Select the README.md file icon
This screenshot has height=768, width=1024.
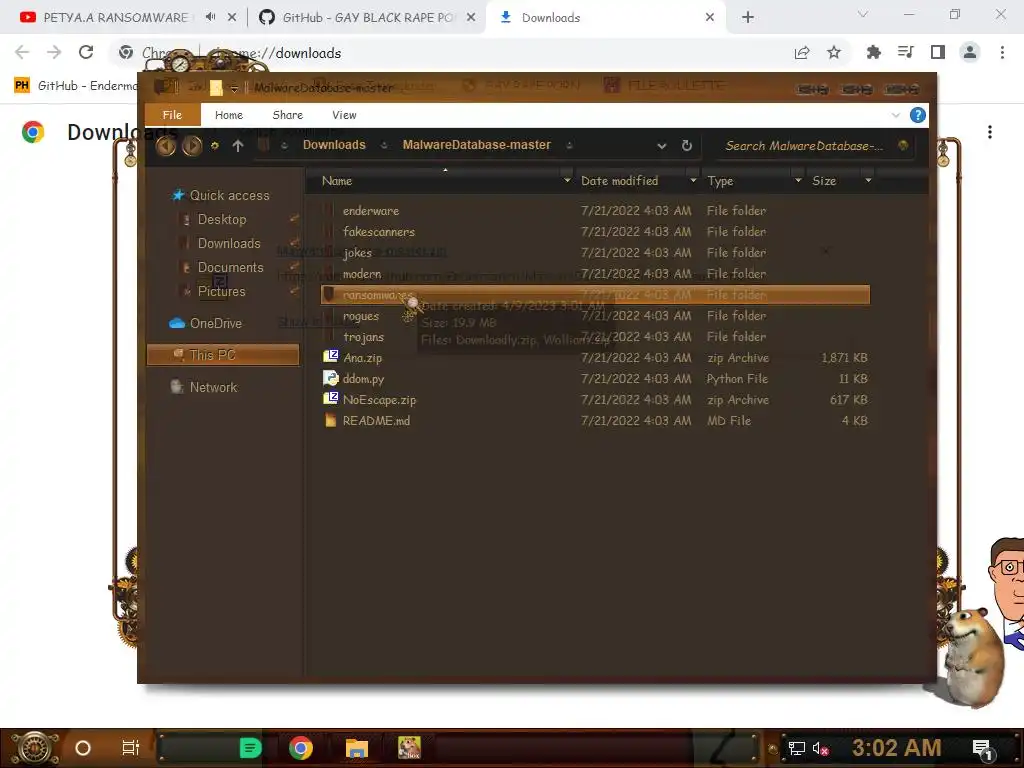point(330,420)
